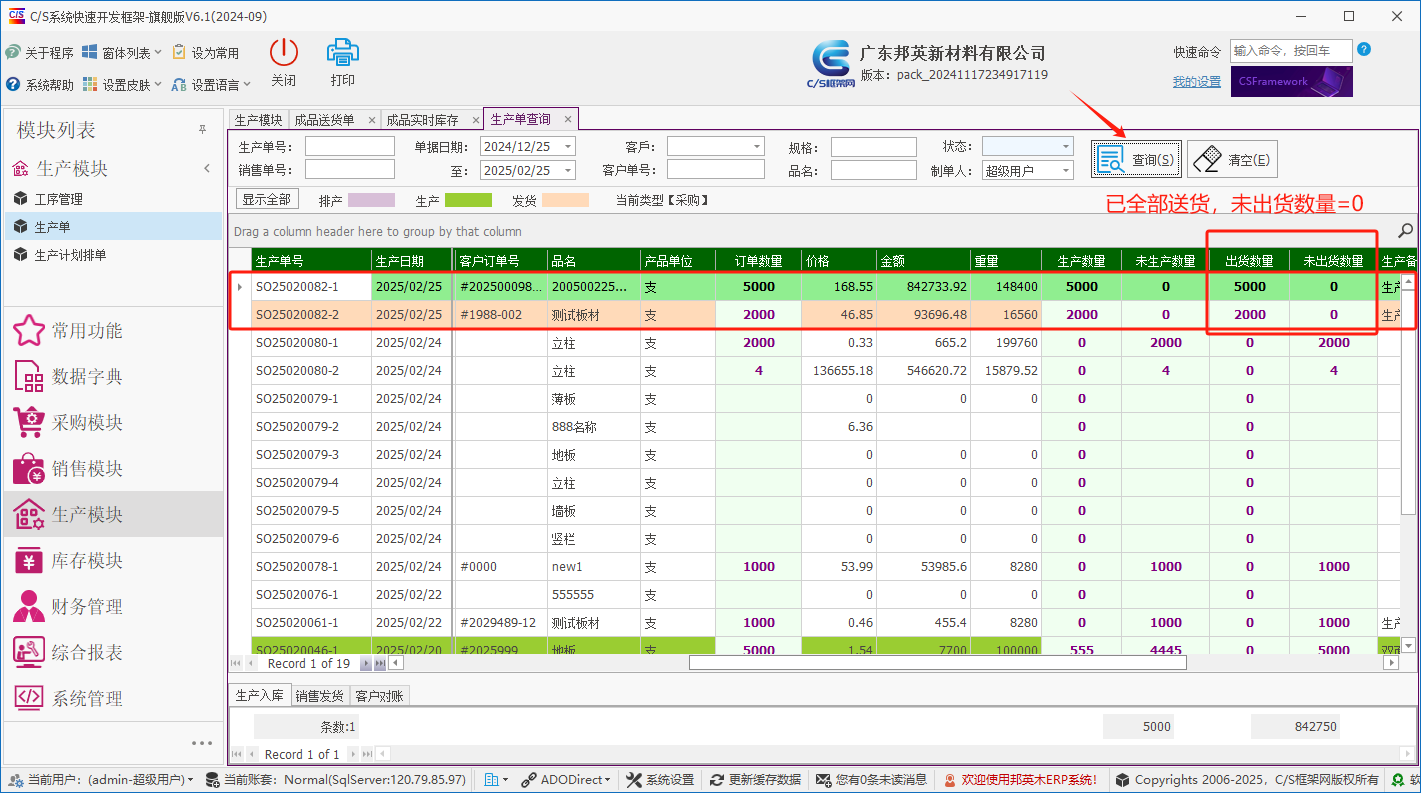Click the 查询(S) search button
This screenshot has height=793, width=1421.
pos(1137,159)
